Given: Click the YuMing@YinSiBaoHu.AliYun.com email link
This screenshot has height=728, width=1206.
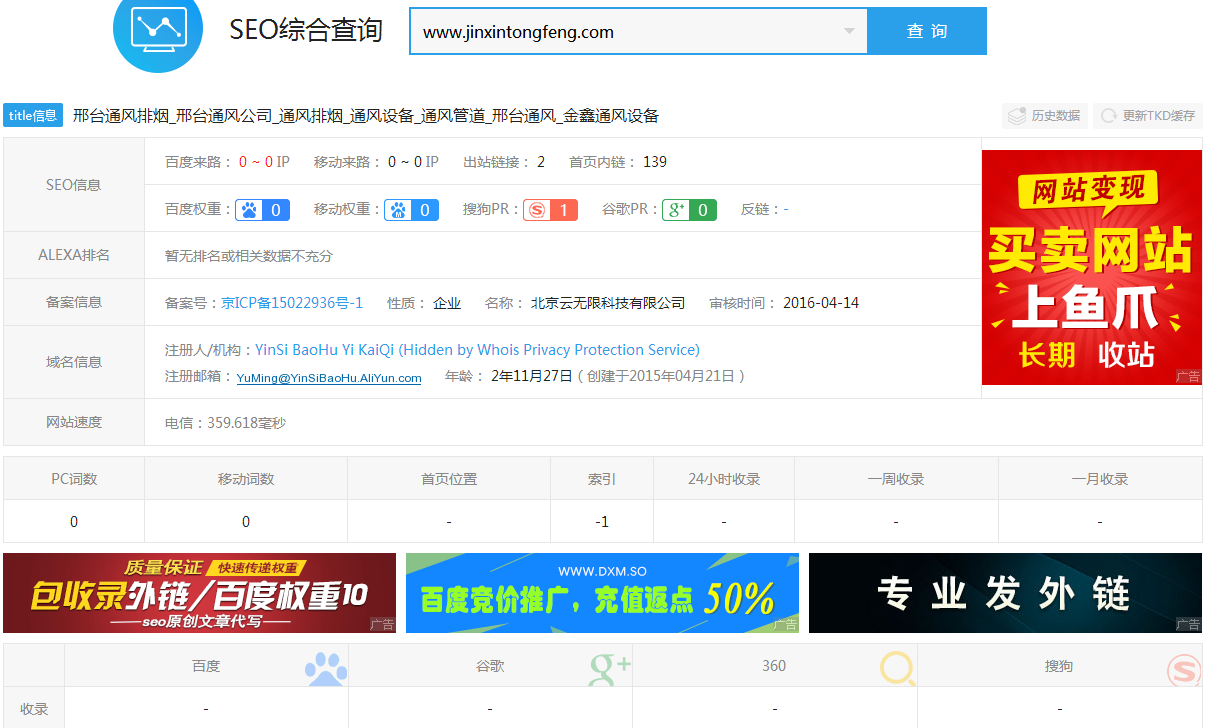Looking at the screenshot, I should click(x=329, y=378).
